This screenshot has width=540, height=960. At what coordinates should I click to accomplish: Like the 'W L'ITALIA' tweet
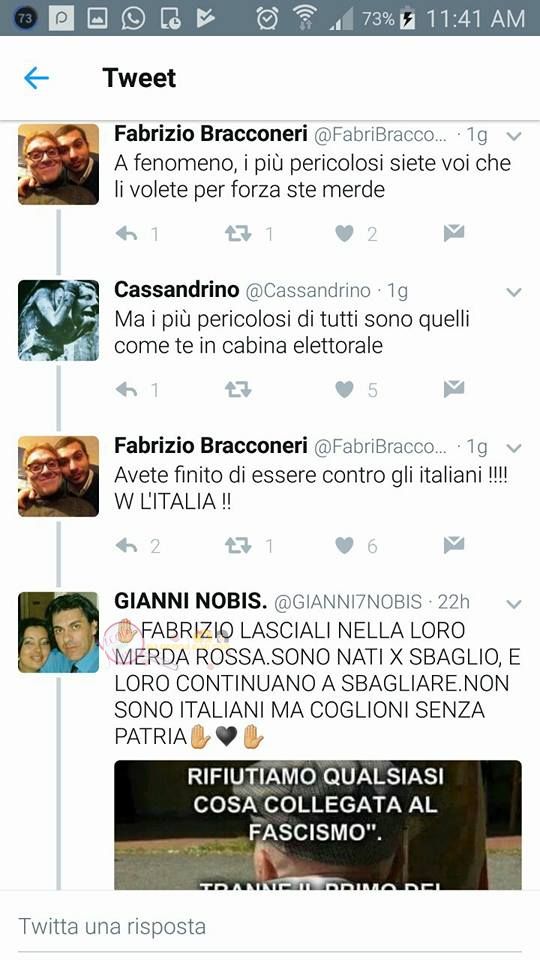(x=345, y=544)
